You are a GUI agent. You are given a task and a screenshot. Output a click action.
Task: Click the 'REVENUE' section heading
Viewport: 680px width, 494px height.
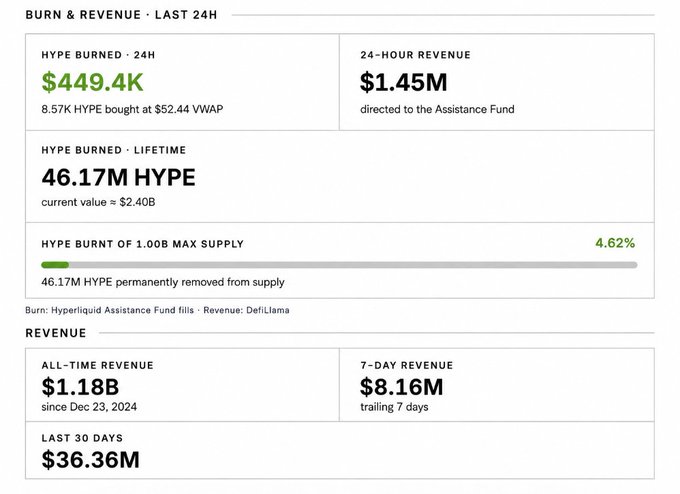point(56,333)
